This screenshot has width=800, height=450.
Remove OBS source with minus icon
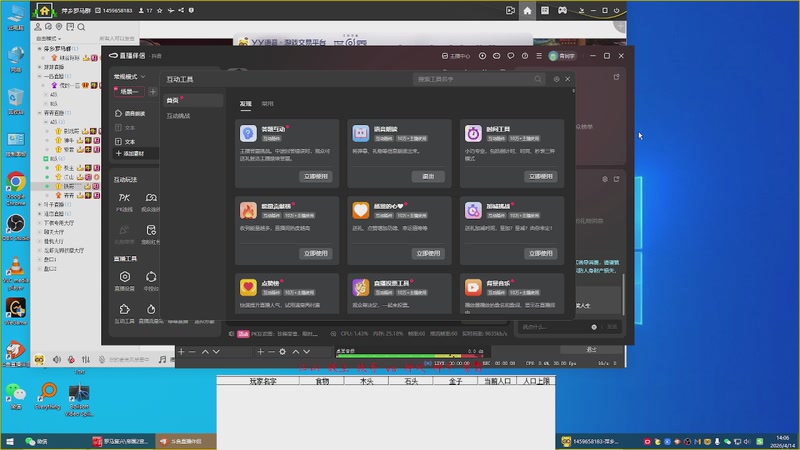271,352
